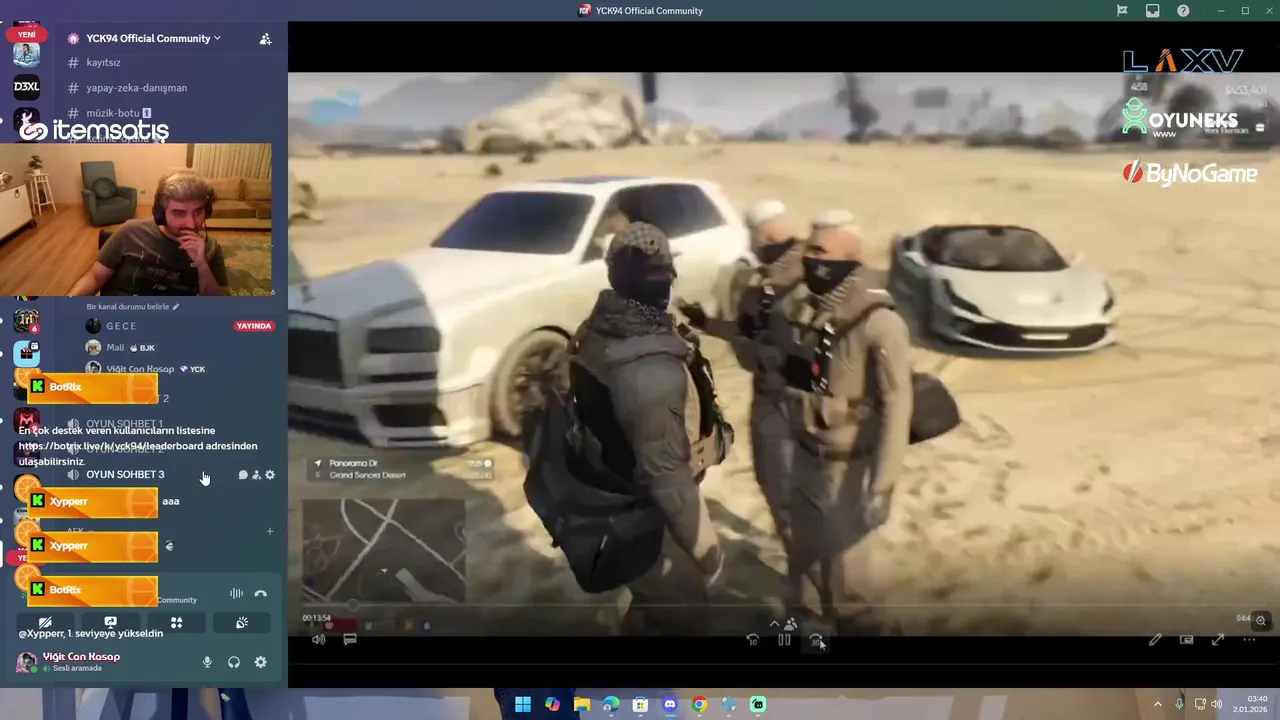
Task: Open Google Chrome from the taskbar
Action: pyautogui.click(x=699, y=704)
